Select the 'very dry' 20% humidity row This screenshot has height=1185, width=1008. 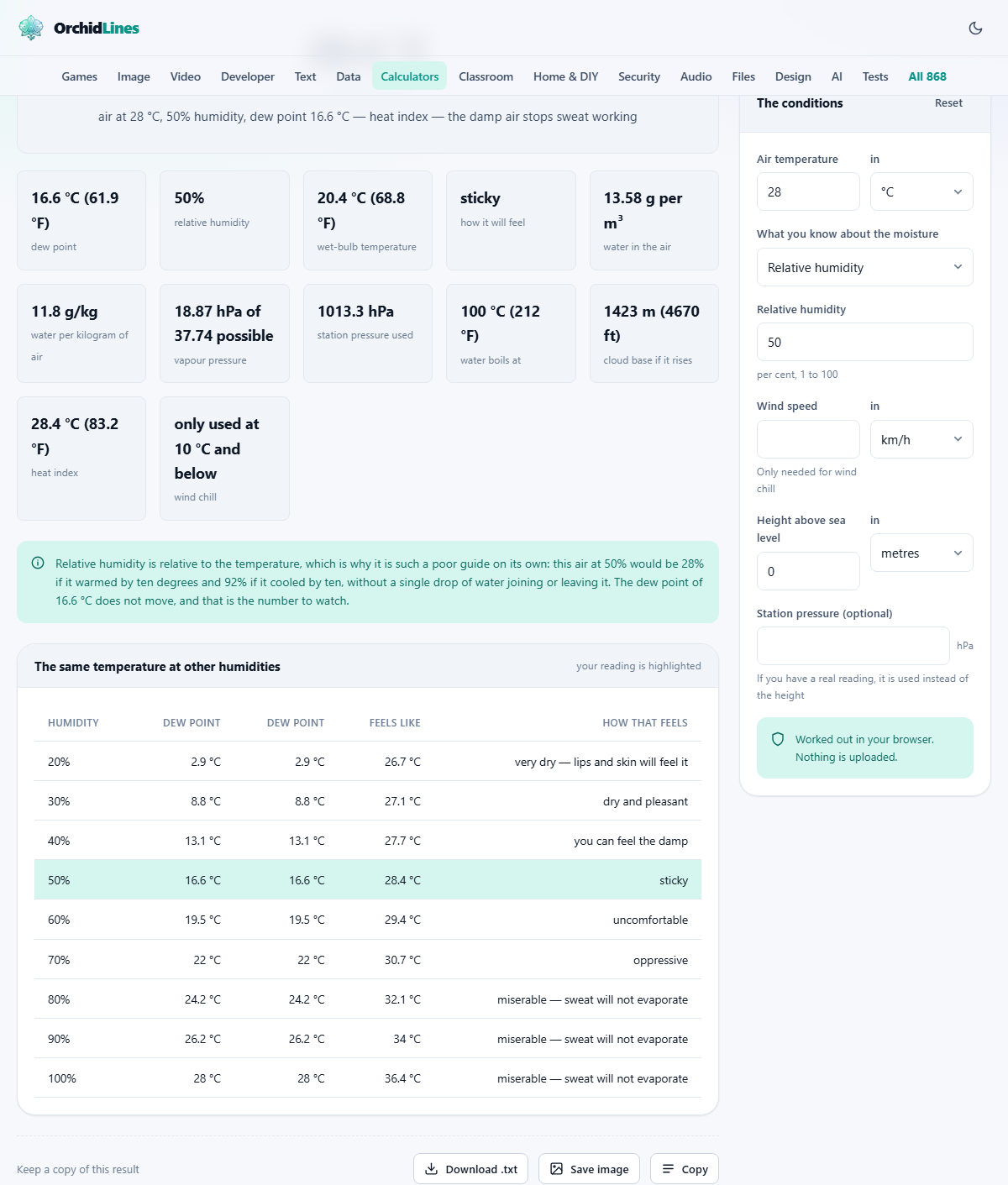click(368, 762)
